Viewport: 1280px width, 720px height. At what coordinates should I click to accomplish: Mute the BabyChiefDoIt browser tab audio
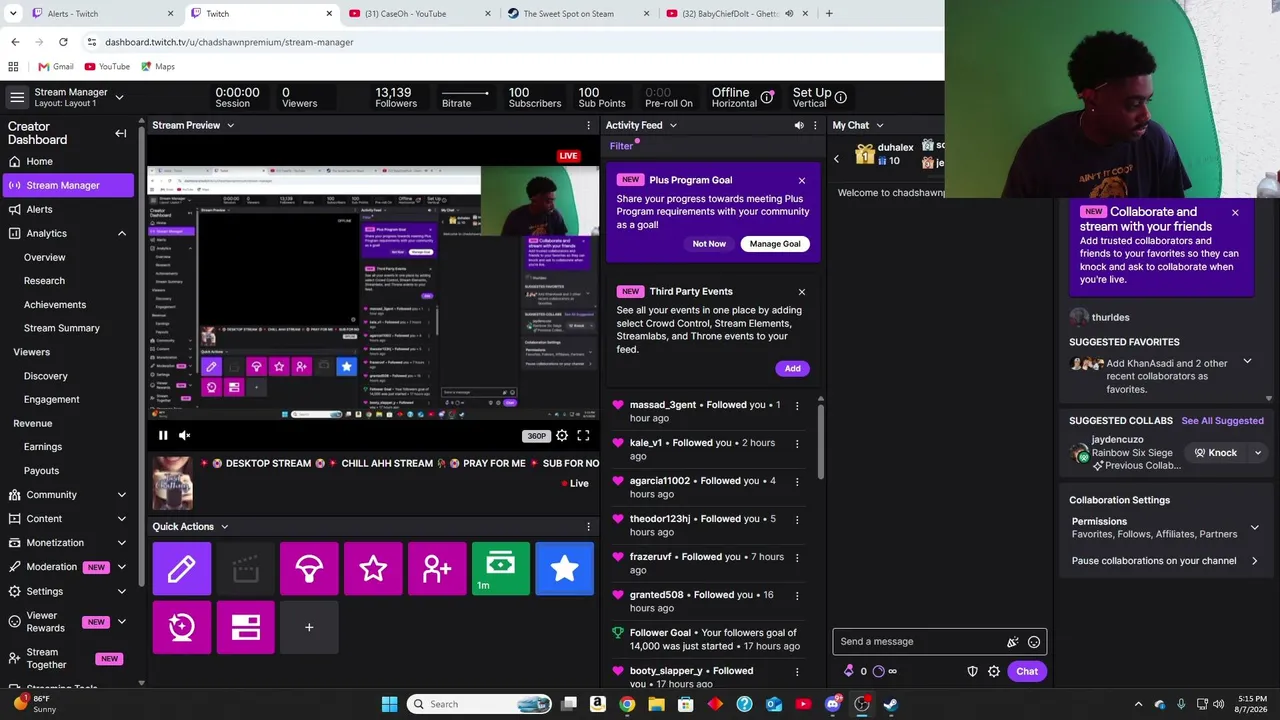click(789, 14)
